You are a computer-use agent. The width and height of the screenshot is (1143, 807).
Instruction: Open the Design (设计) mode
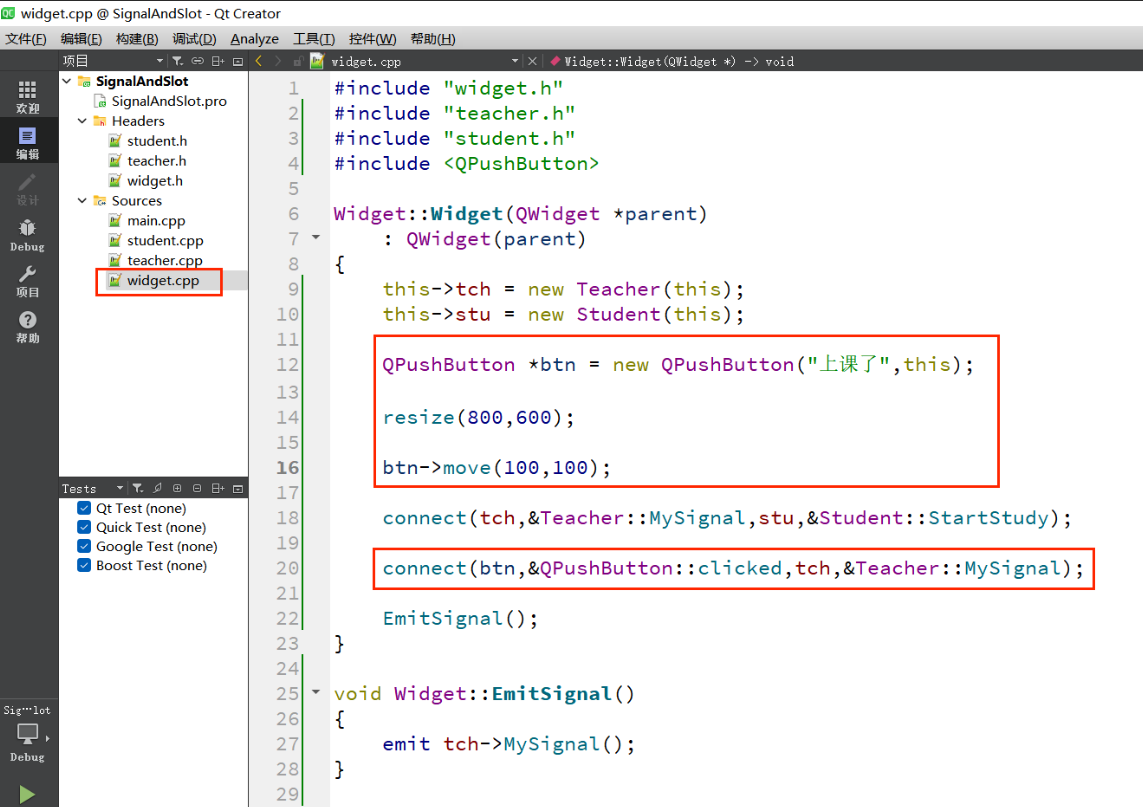click(x=28, y=190)
